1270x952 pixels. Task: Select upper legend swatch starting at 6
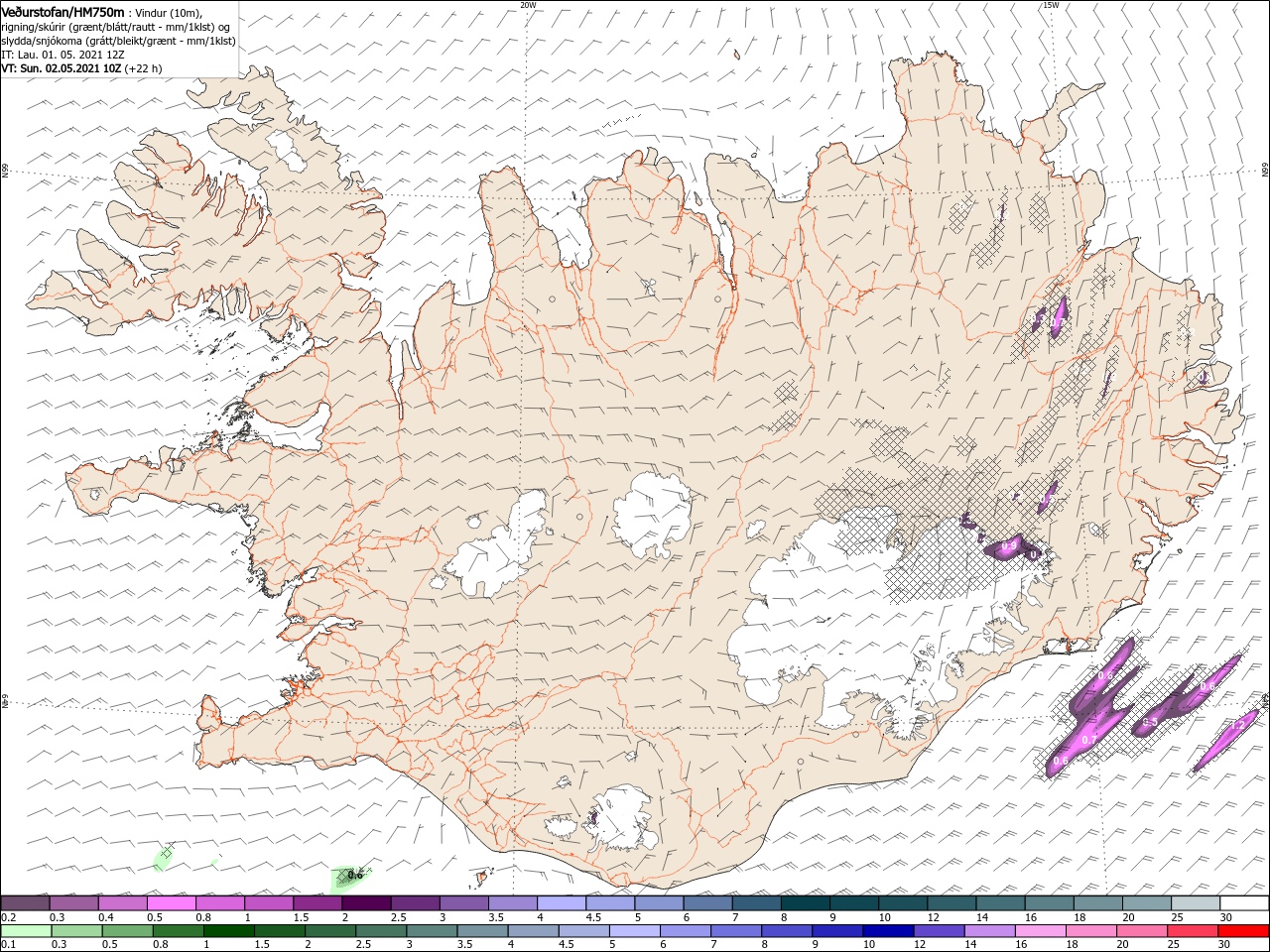(x=707, y=903)
